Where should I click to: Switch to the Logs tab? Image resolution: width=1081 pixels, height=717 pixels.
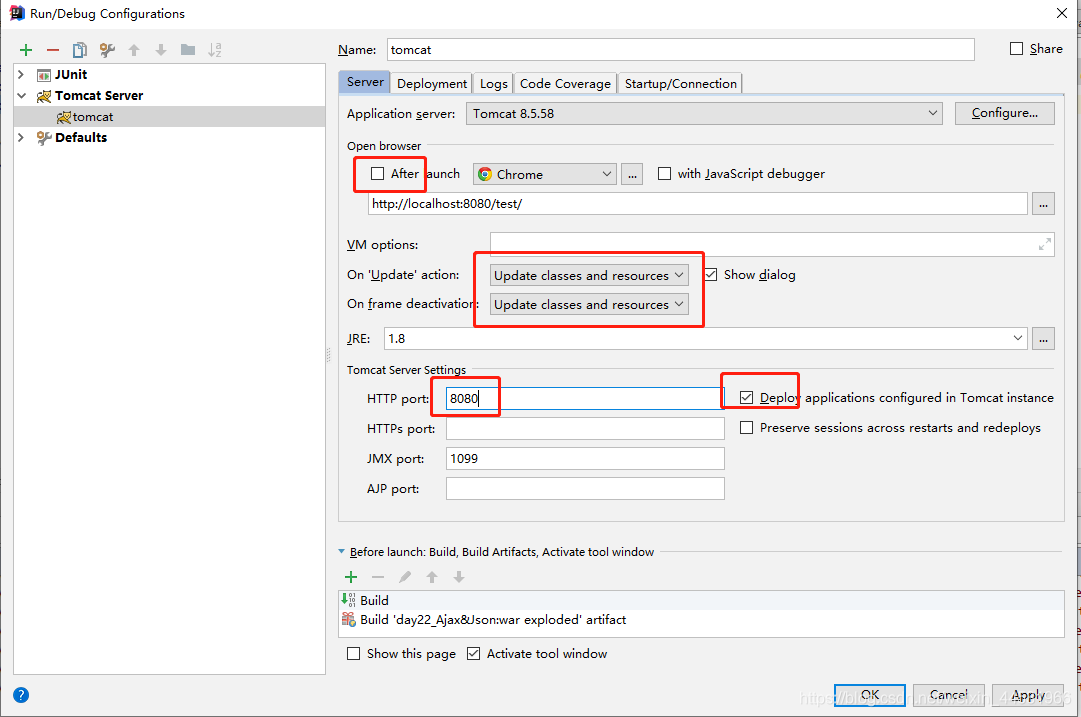pyautogui.click(x=494, y=83)
